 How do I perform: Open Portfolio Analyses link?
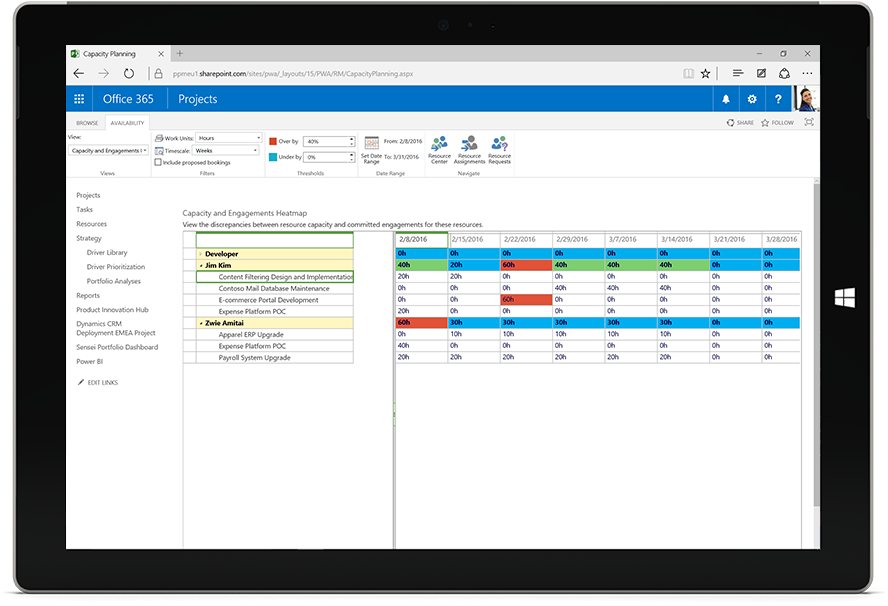(113, 281)
